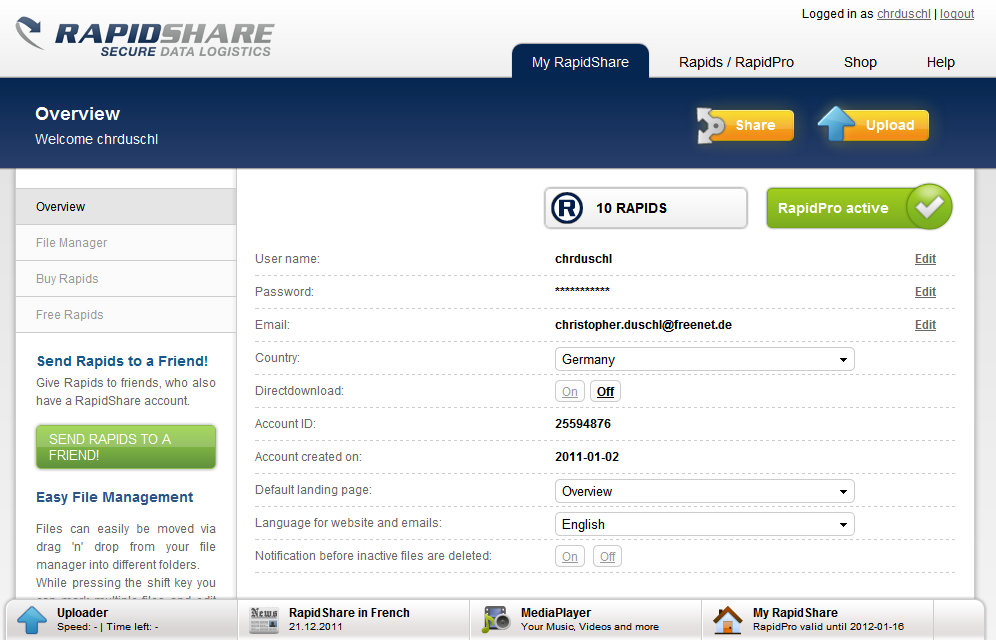Click the circled R Rapids icon
Screen dimensions: 996x640
click(567, 208)
